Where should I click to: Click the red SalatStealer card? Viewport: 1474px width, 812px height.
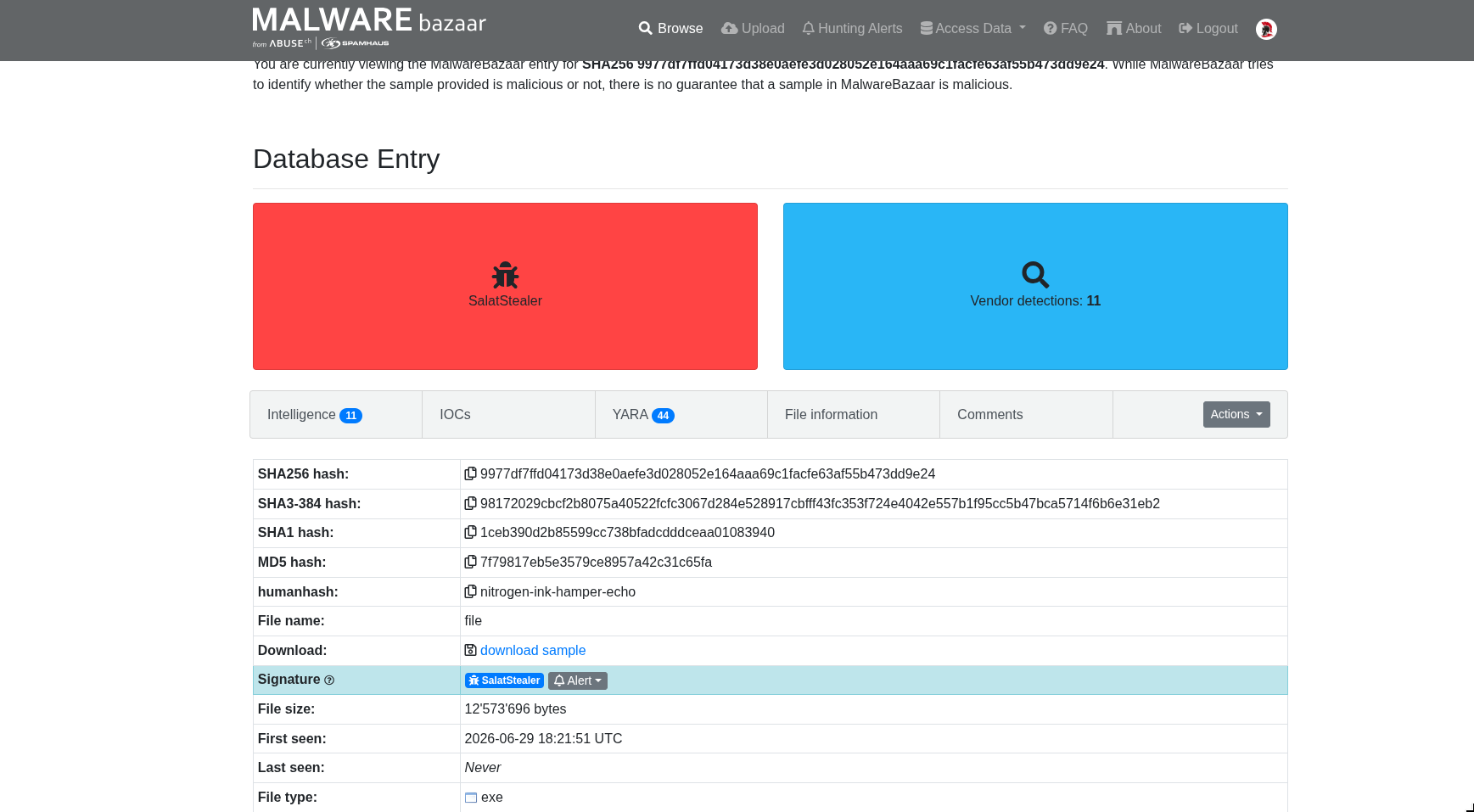point(505,286)
